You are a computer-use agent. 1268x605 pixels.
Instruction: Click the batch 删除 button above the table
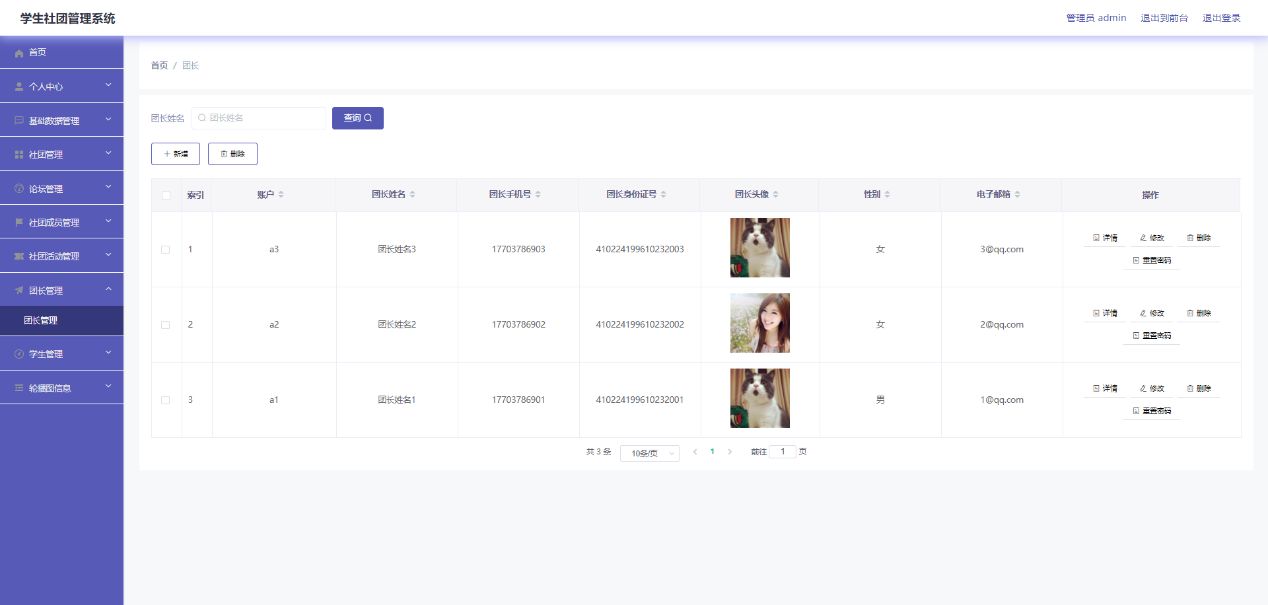tap(233, 154)
